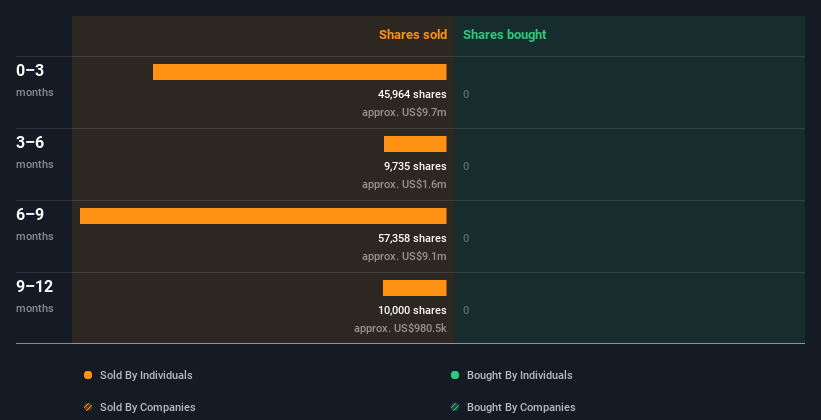
Task: Click the striped Sold By Companies legend icon
Action: coord(88,407)
